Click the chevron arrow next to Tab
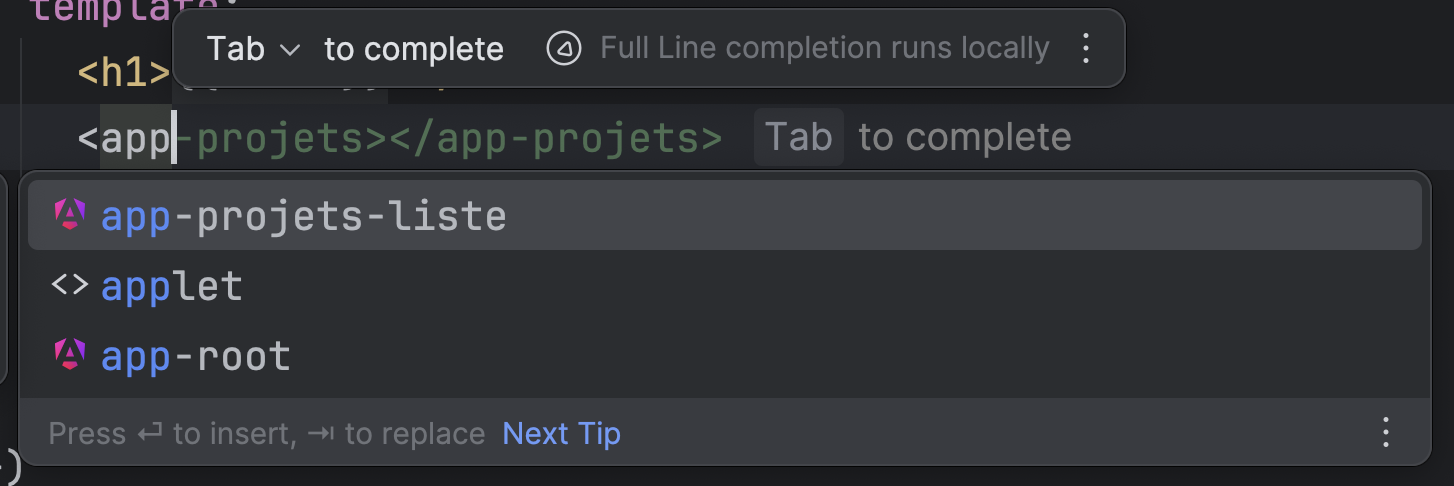 point(290,50)
